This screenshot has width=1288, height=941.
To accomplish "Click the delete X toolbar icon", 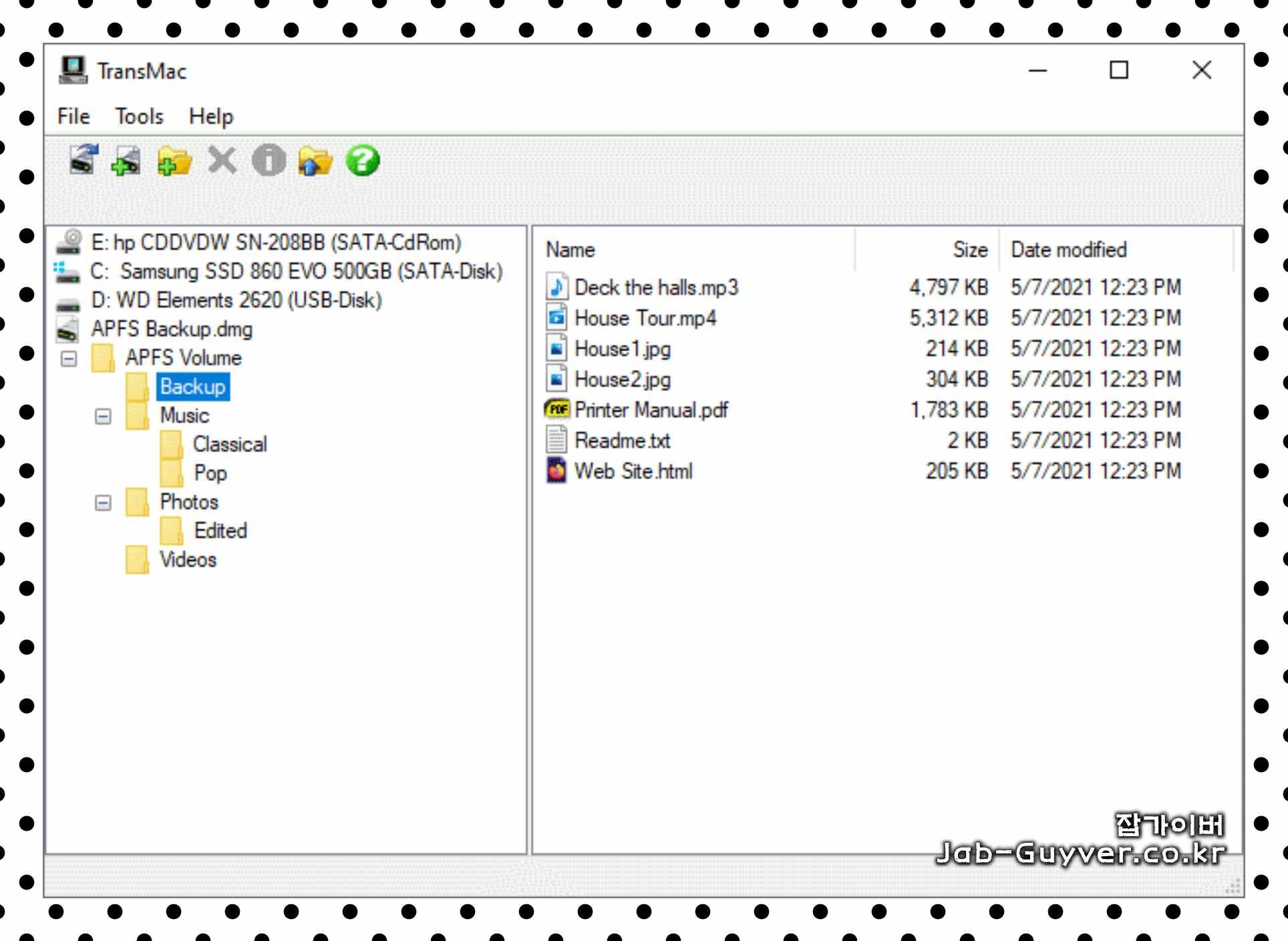I will tap(222, 161).
